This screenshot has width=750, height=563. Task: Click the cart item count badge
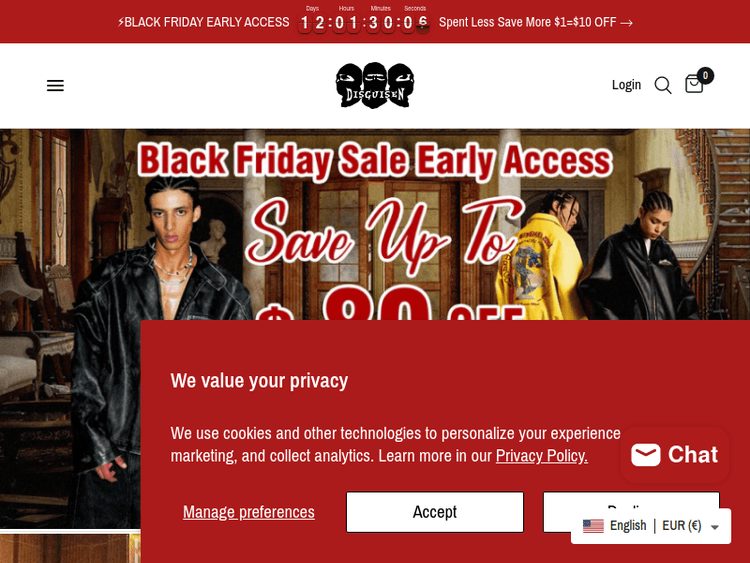tap(705, 76)
